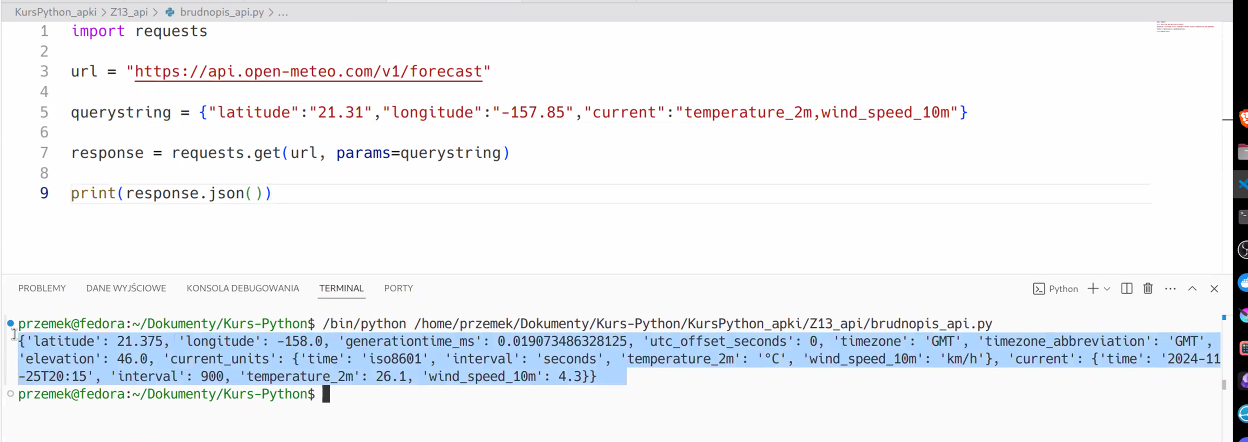The image size is (1248, 442).
Task: Click the "-157.85" longitude value
Action: tap(531, 112)
